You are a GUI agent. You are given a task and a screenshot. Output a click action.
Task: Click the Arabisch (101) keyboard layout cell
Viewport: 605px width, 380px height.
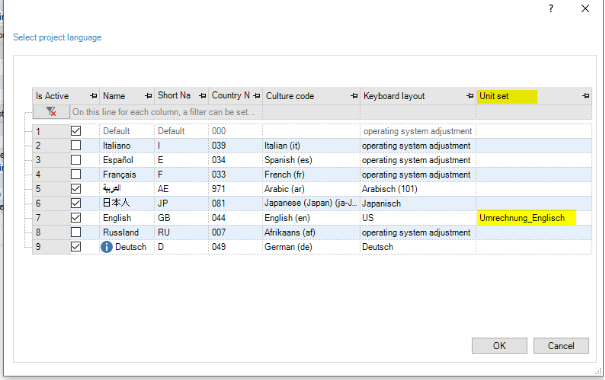click(418, 189)
